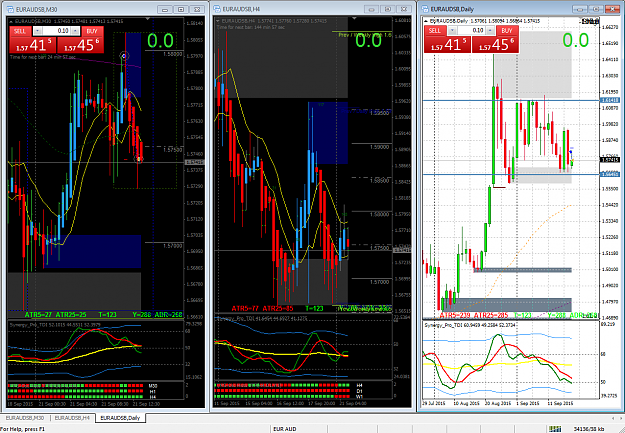Switch to the EURAUDSB,H4 bottom tab
Image resolution: width=625 pixels, height=433 pixels.
coord(73,418)
